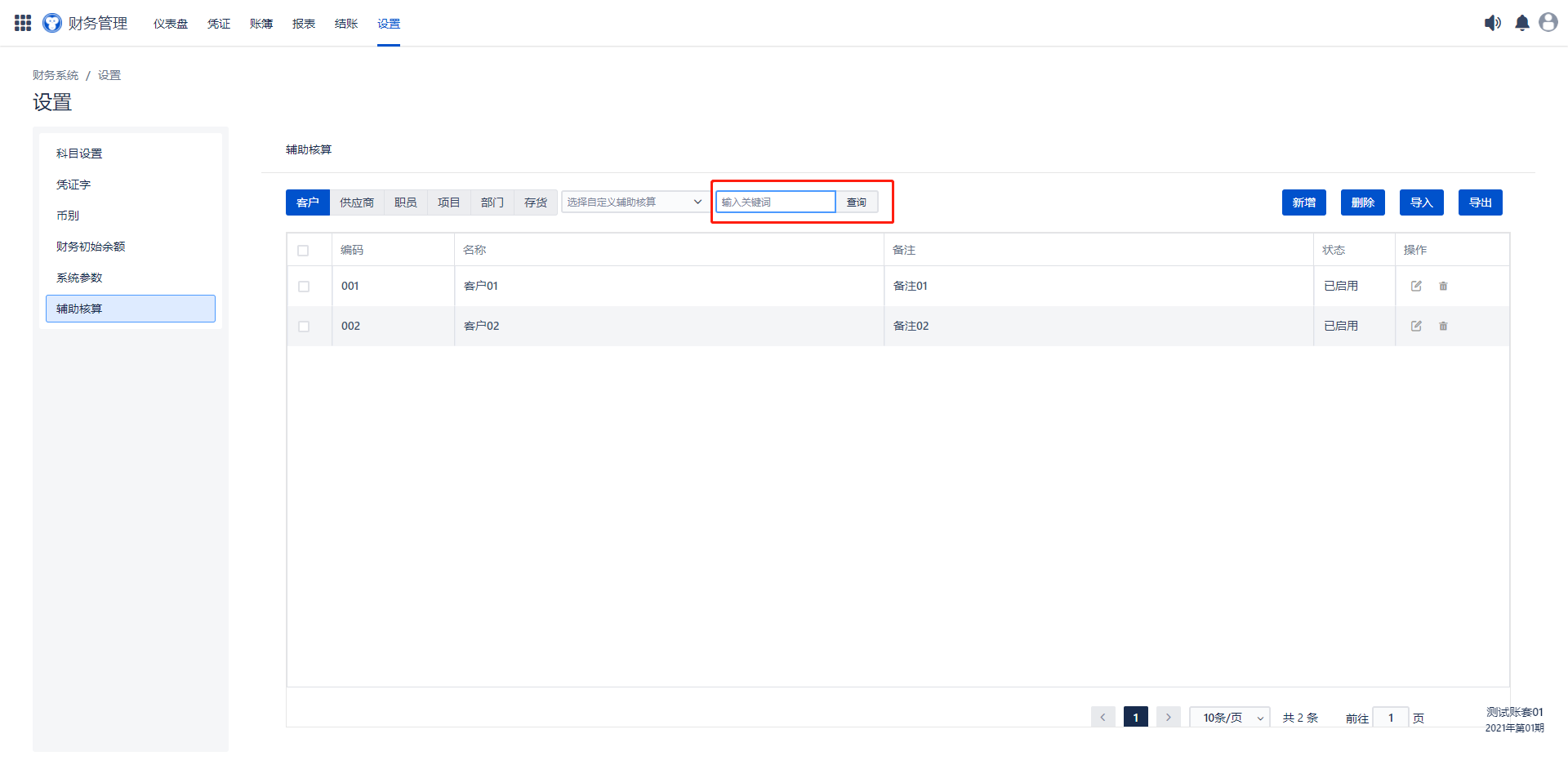Check the box for row 002
Image resolution: width=1568 pixels, height=765 pixels.
point(304,327)
